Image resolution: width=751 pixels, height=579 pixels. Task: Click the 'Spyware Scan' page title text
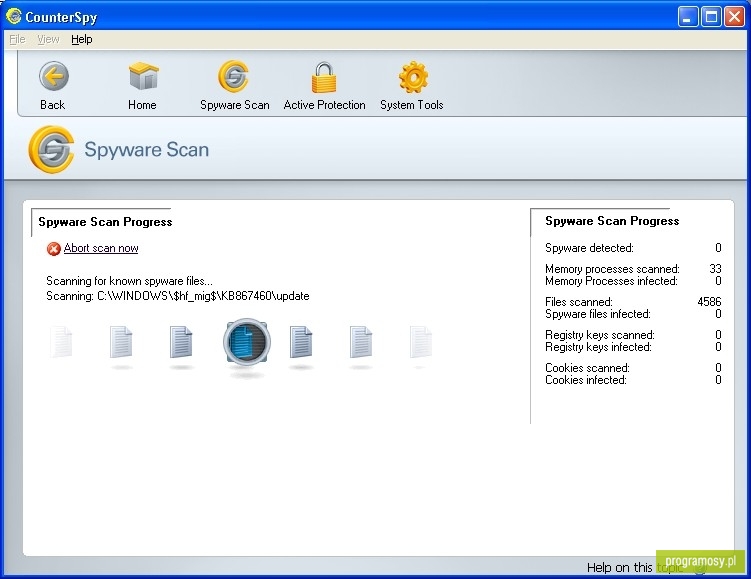147,149
